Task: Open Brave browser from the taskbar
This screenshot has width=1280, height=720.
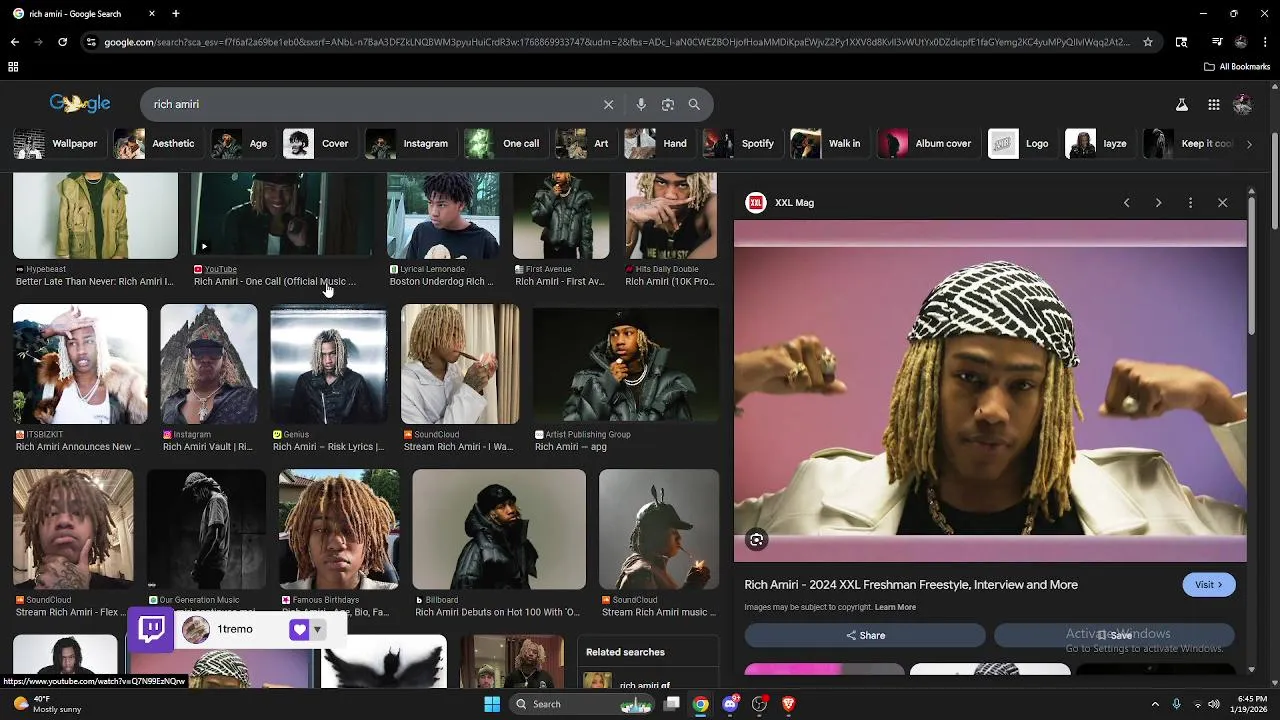Action: (x=788, y=704)
